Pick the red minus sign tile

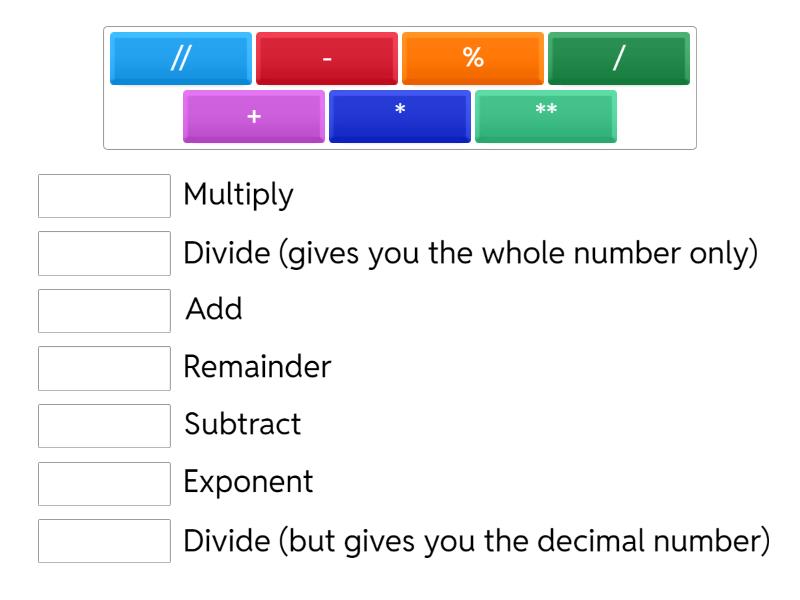[x=327, y=58]
